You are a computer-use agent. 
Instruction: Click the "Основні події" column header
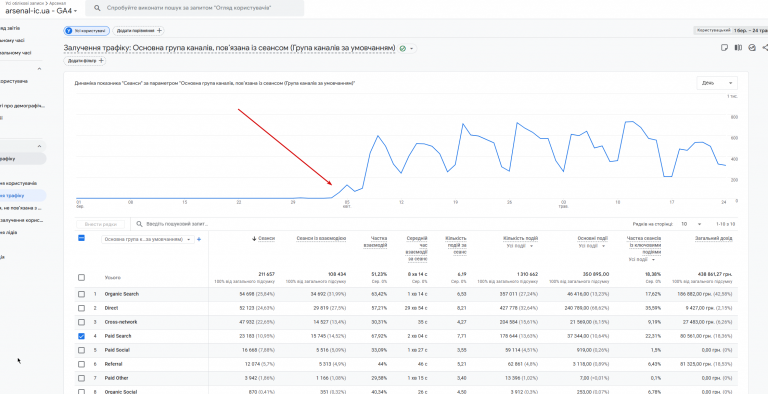(593, 239)
